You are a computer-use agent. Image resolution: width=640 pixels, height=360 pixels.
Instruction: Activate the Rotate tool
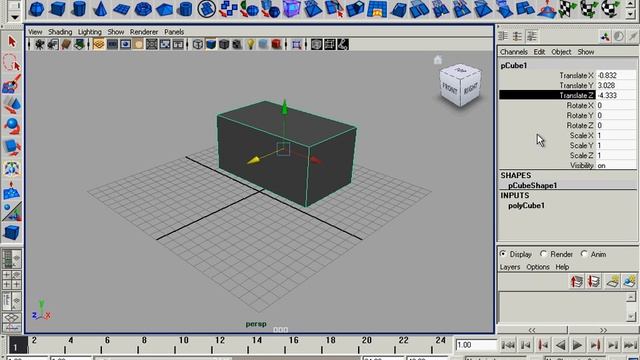(11, 126)
